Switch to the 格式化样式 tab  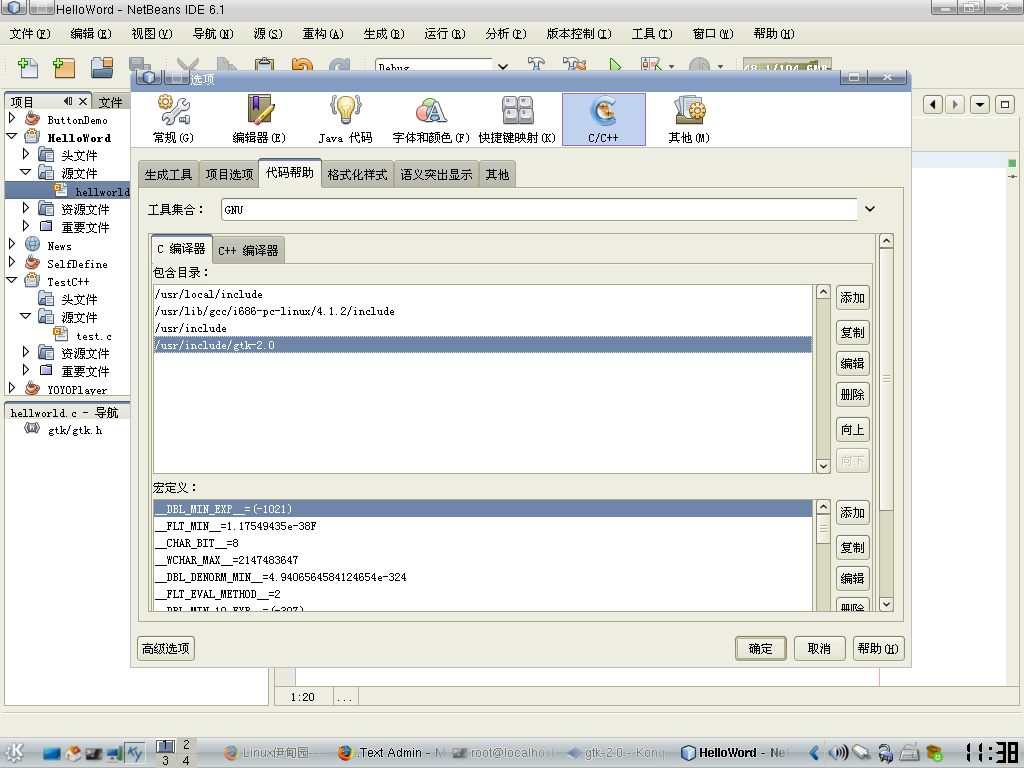click(357, 174)
